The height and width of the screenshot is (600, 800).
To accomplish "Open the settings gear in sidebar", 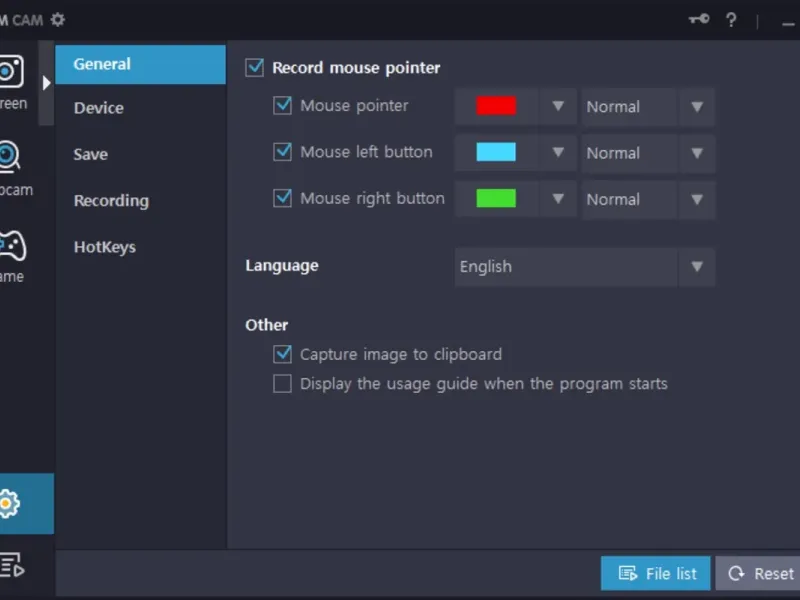I will 10,504.
